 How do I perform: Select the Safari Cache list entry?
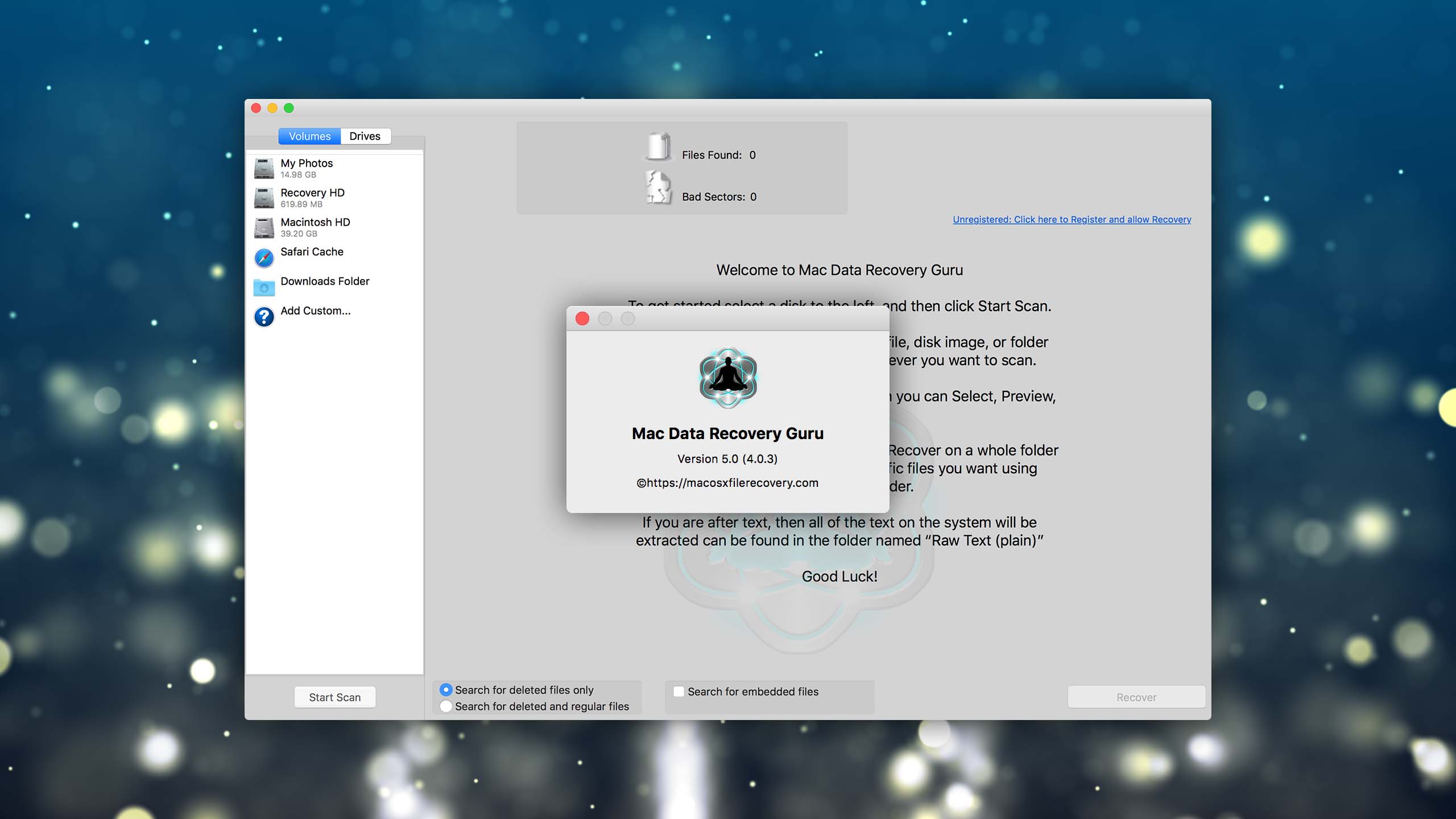click(x=334, y=258)
